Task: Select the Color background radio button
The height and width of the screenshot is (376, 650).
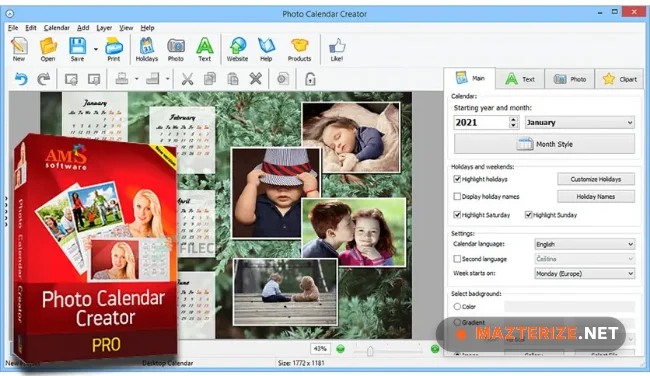Action: [457, 307]
